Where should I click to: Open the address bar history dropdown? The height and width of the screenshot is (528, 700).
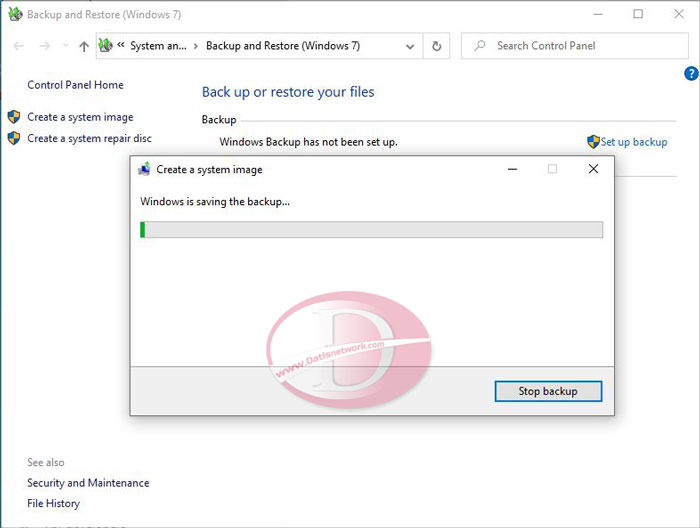point(410,46)
